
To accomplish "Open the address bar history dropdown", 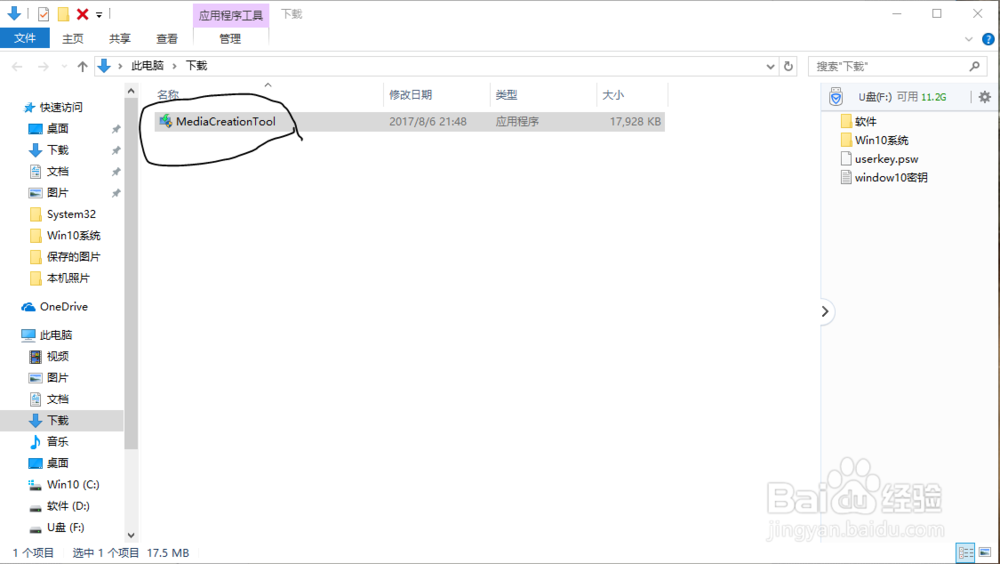I will tap(770, 66).
